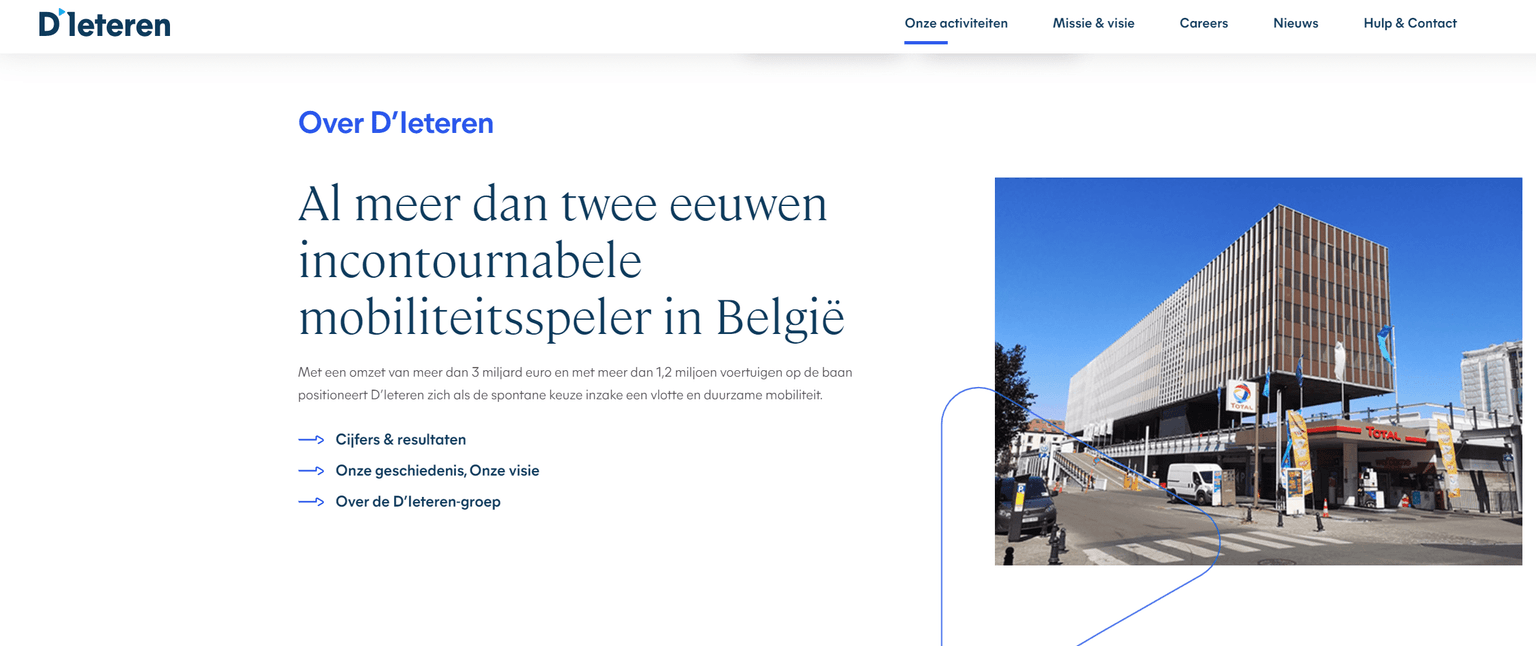Image resolution: width=1536 pixels, height=646 pixels.
Task: Click the paragraph mentioning 3 miljard euro
Action: pos(574,383)
